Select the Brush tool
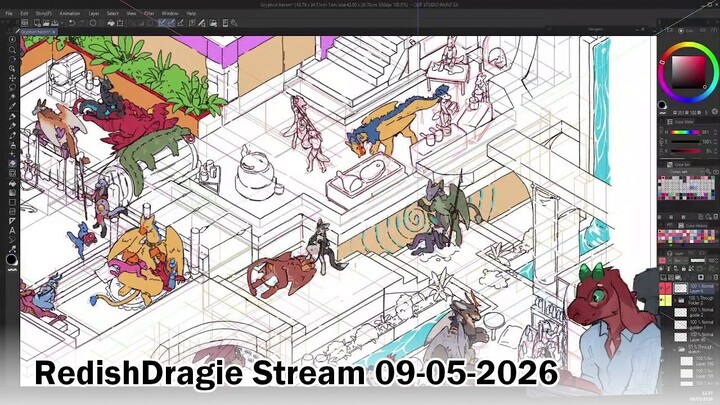 tap(12, 135)
